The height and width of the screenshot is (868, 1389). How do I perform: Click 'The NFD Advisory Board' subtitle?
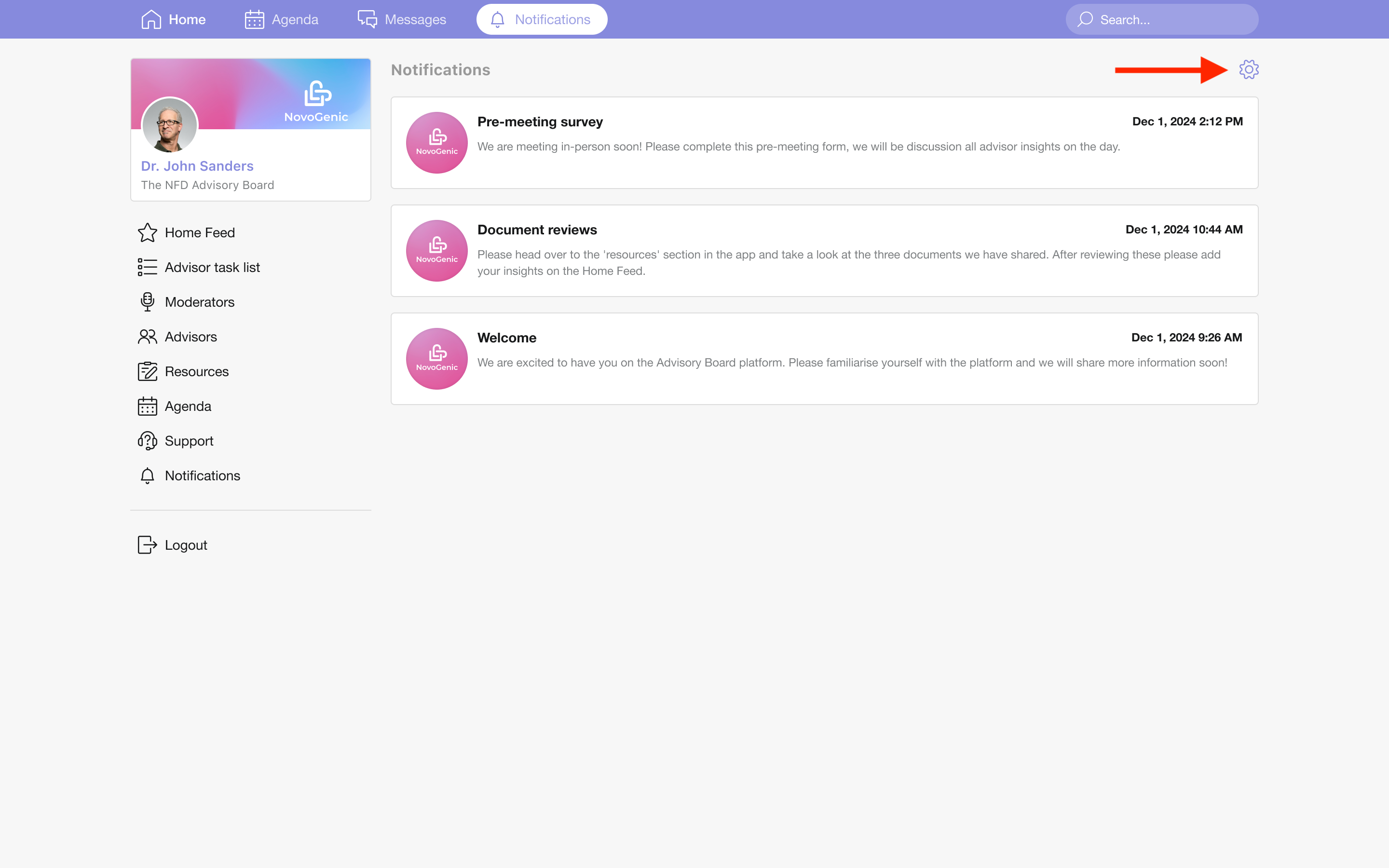(208, 185)
